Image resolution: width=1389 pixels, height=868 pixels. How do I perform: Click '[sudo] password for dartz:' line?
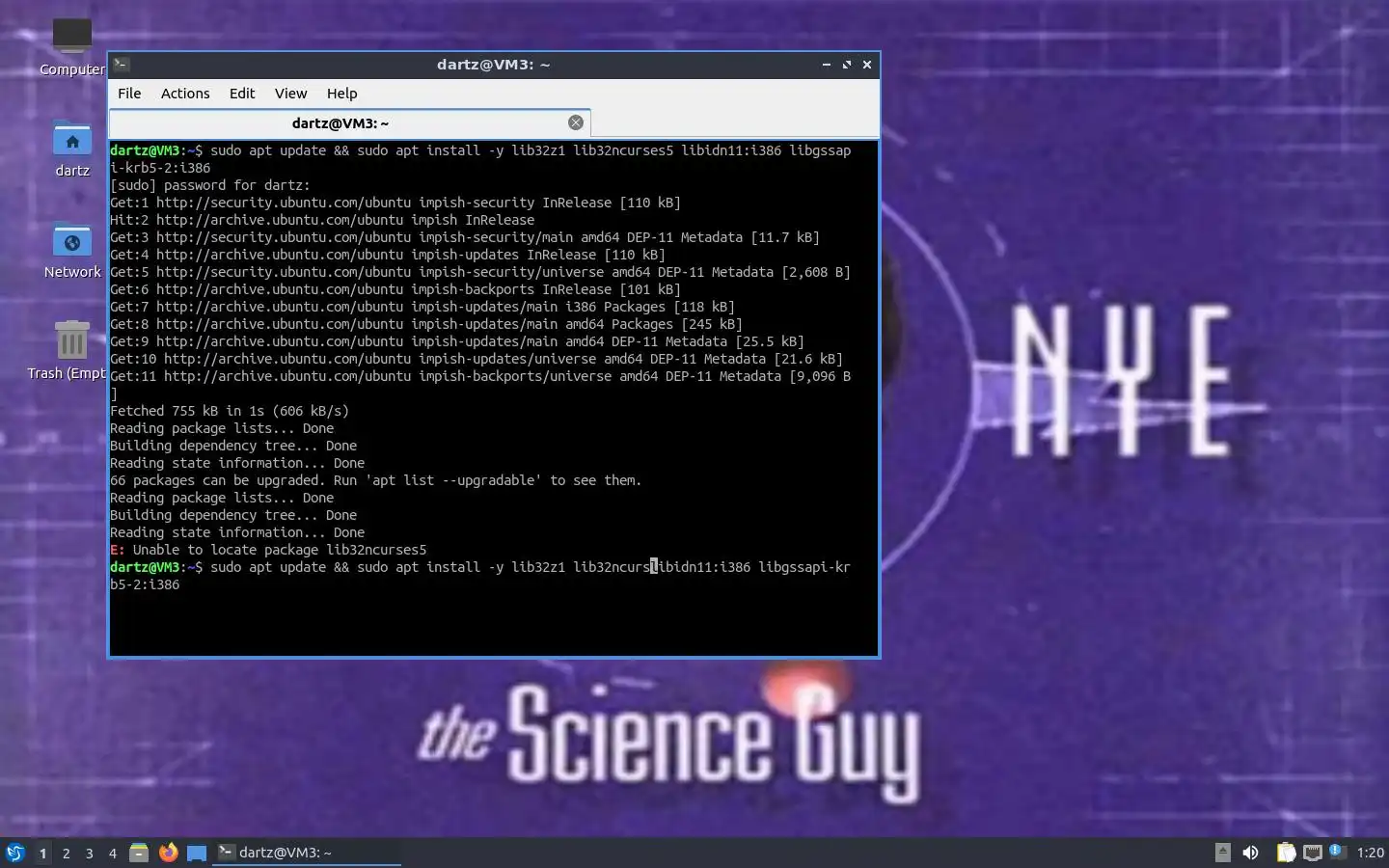pyautogui.click(x=210, y=185)
